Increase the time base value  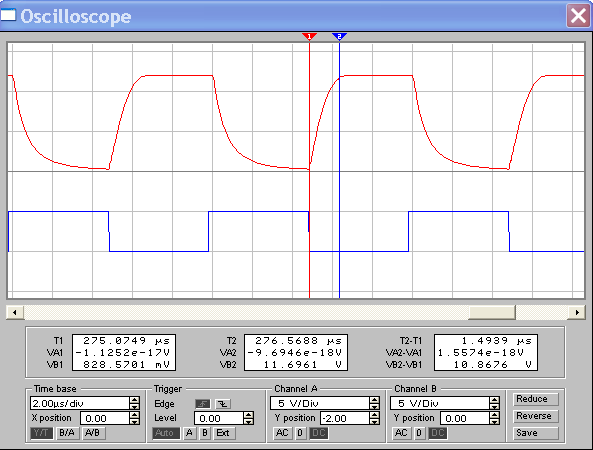135,400
